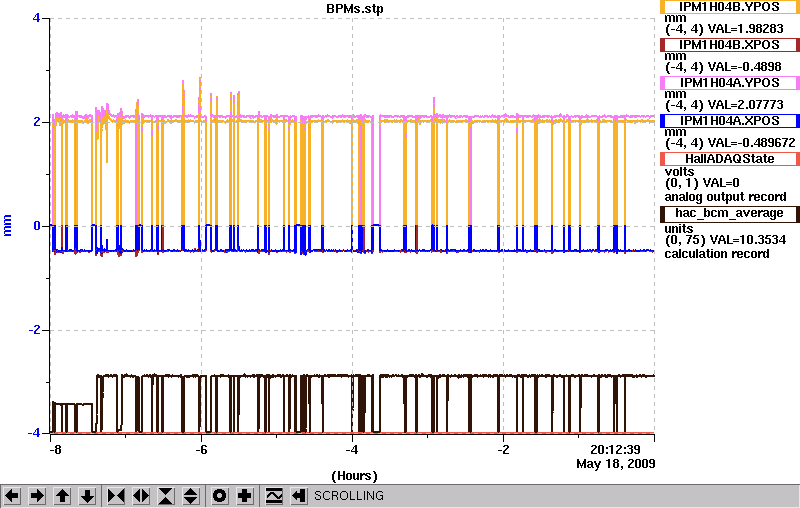Image resolution: width=800 pixels, height=508 pixels.
Task: Click the -4 hours tick label on the x-axis
Action: click(x=352, y=450)
